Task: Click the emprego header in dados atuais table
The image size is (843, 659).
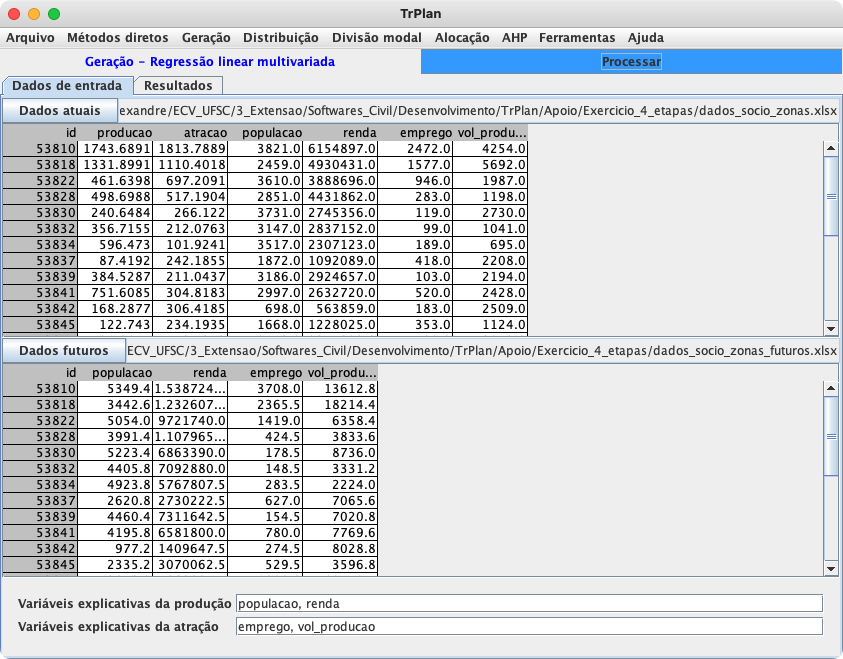Action: point(415,133)
